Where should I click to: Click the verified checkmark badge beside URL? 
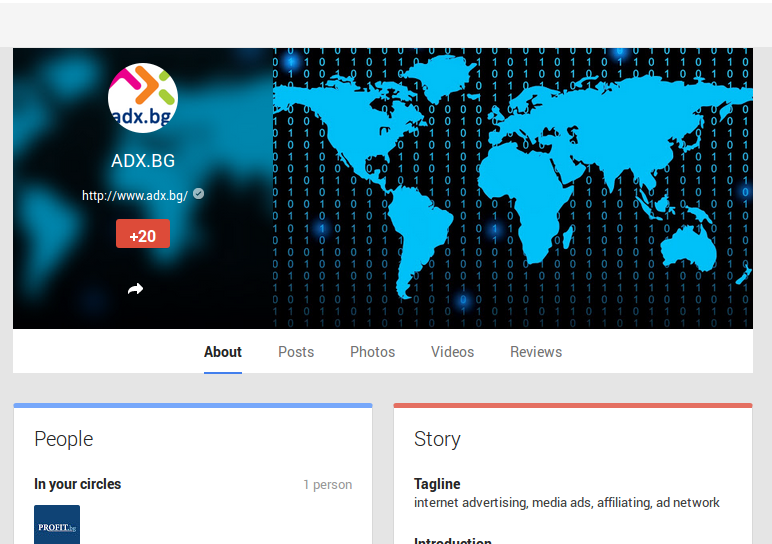pos(198,194)
